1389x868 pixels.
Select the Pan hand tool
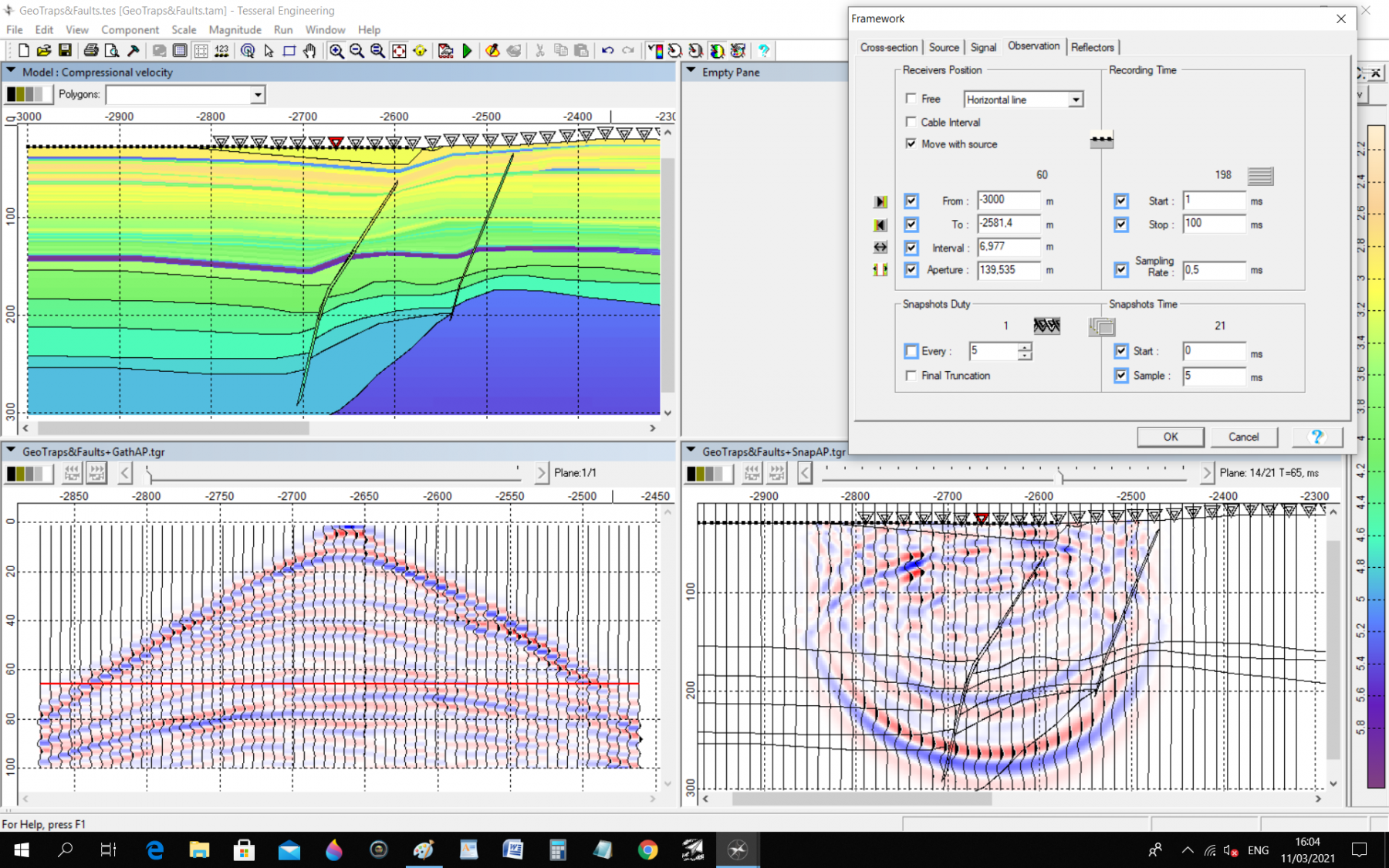tap(309, 51)
